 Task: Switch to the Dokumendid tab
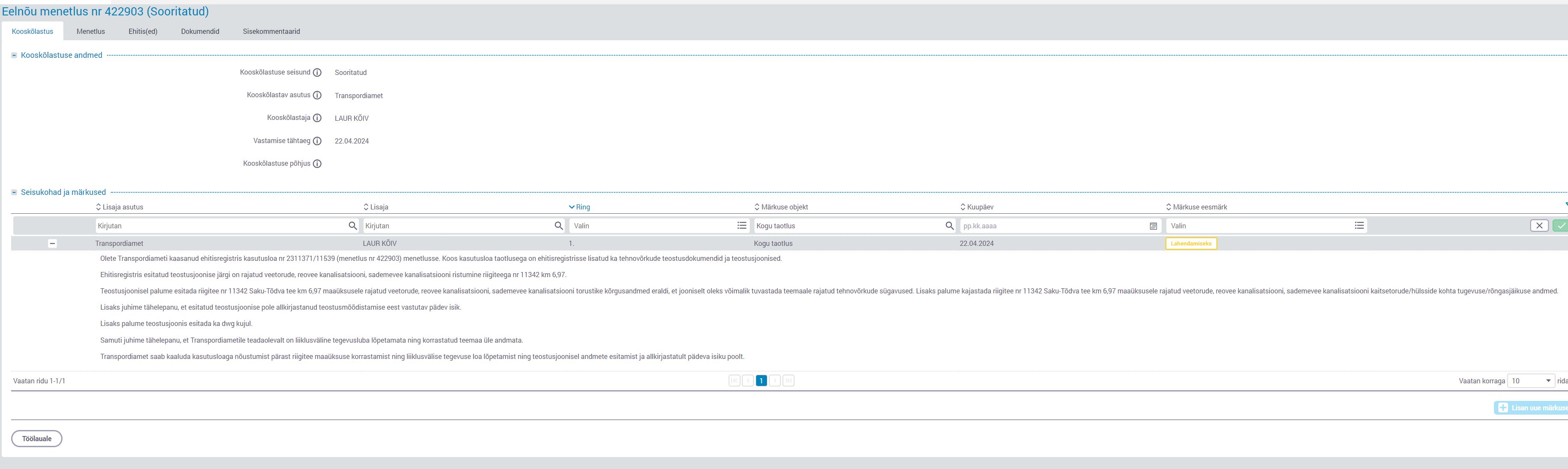200,31
